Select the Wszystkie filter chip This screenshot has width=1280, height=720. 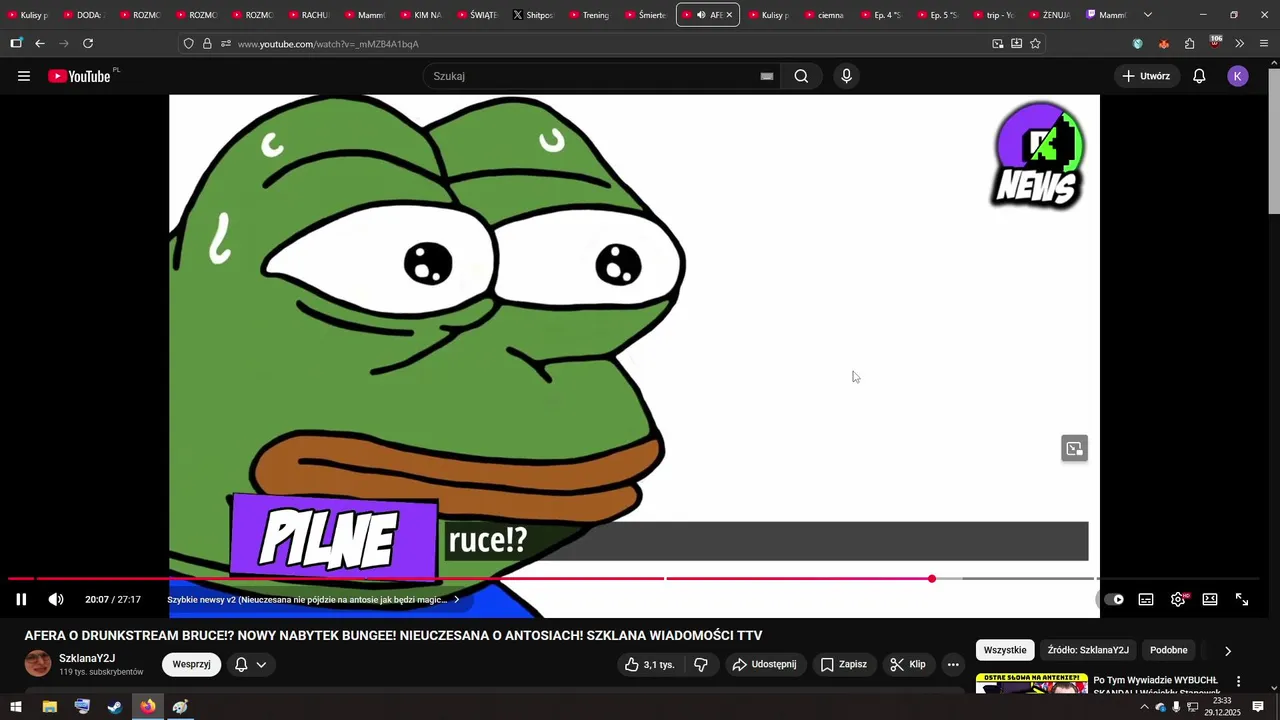[1005, 650]
